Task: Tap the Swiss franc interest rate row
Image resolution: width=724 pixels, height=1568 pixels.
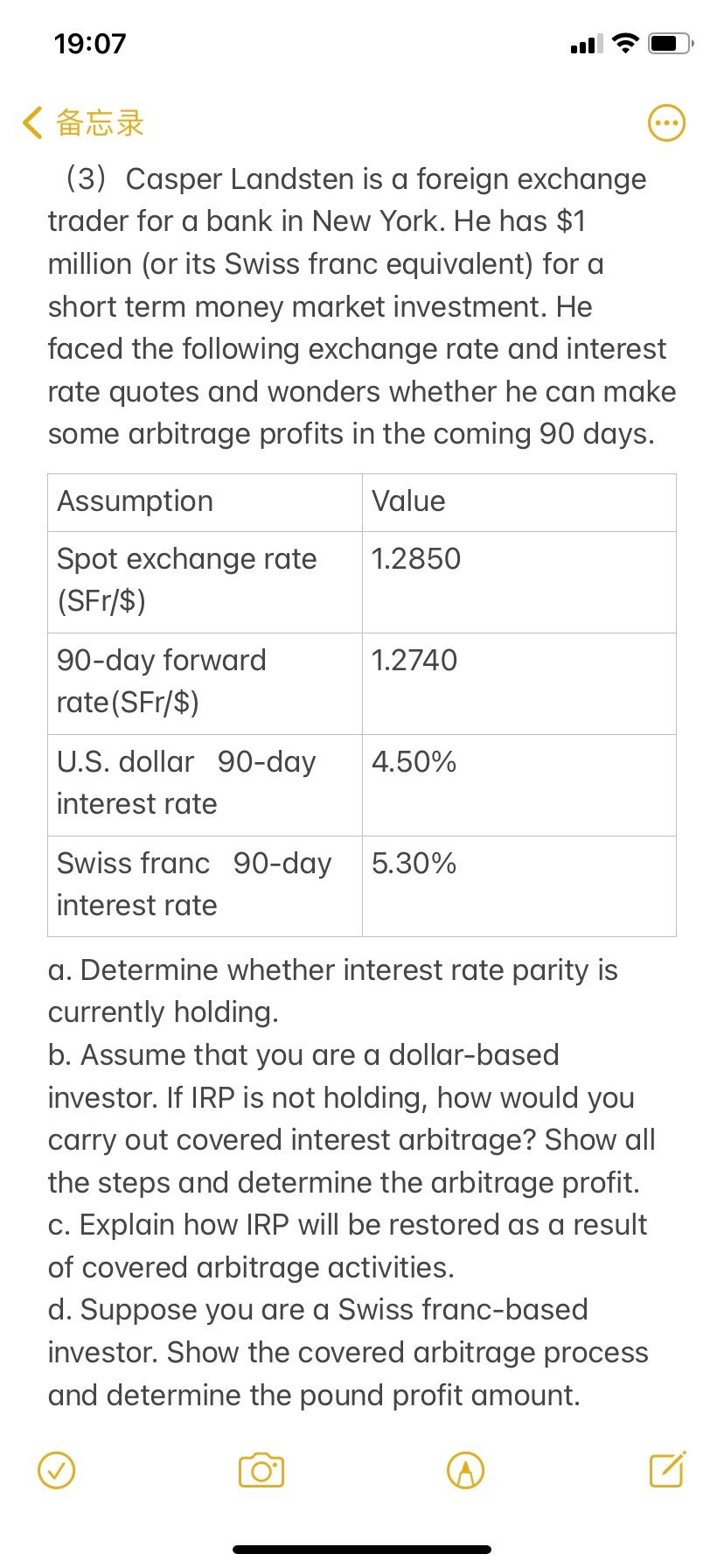Action: [194, 884]
